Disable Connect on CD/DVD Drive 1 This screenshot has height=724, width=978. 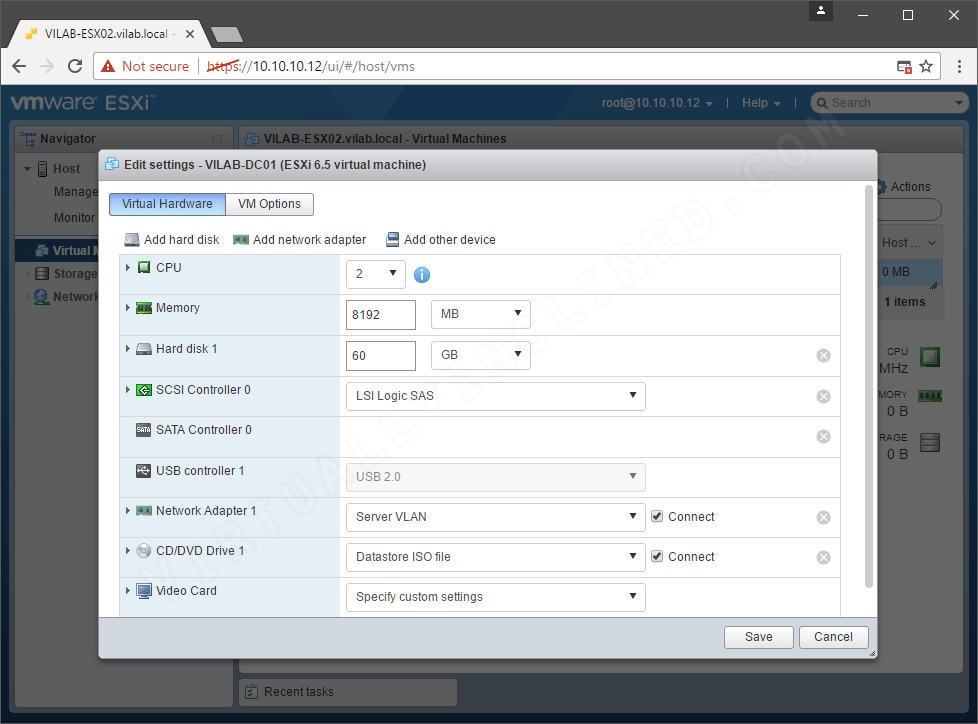[657, 556]
